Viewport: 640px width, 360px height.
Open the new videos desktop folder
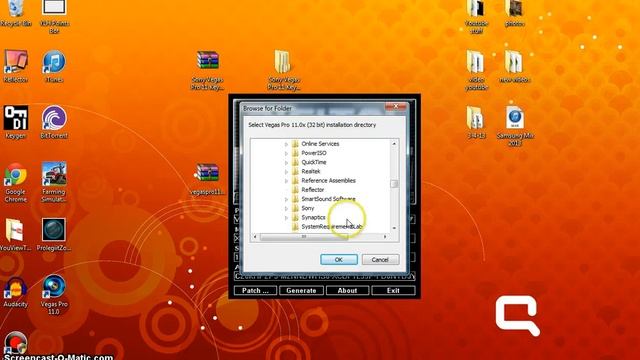(x=514, y=67)
